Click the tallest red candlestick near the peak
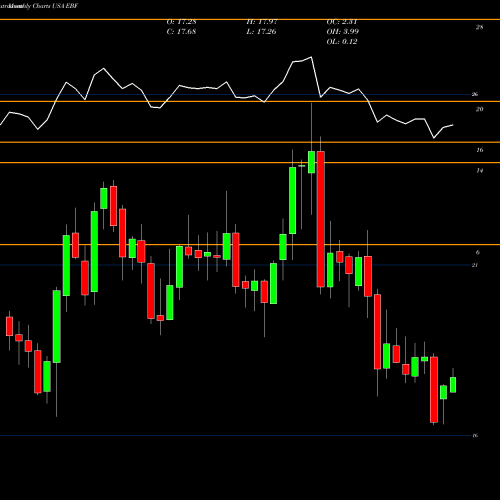 coord(321,219)
